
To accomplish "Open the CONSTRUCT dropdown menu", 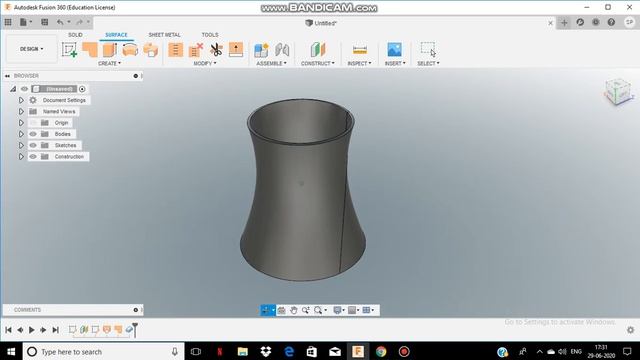I will click(x=318, y=63).
